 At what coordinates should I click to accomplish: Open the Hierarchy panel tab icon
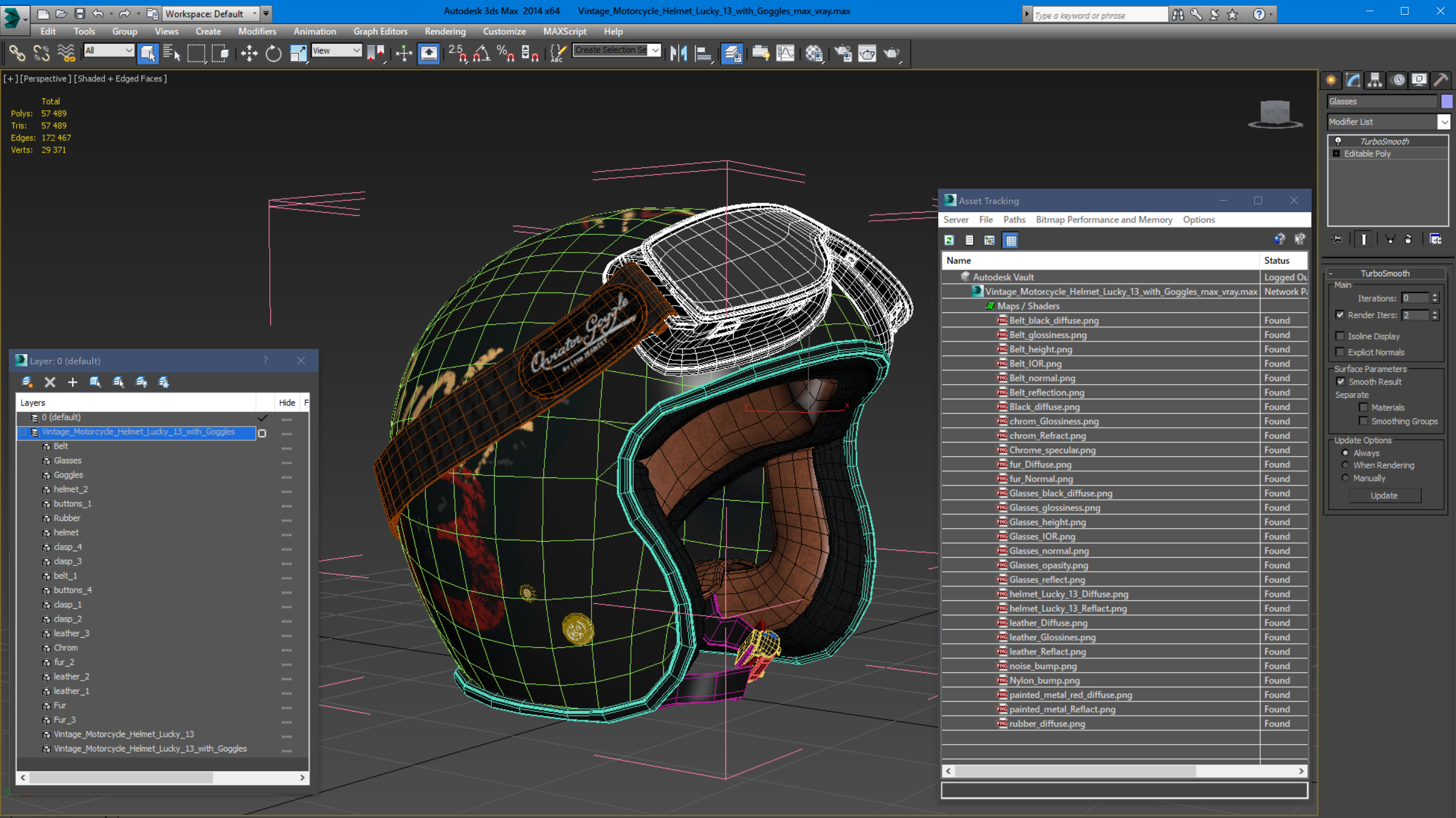[1375, 80]
